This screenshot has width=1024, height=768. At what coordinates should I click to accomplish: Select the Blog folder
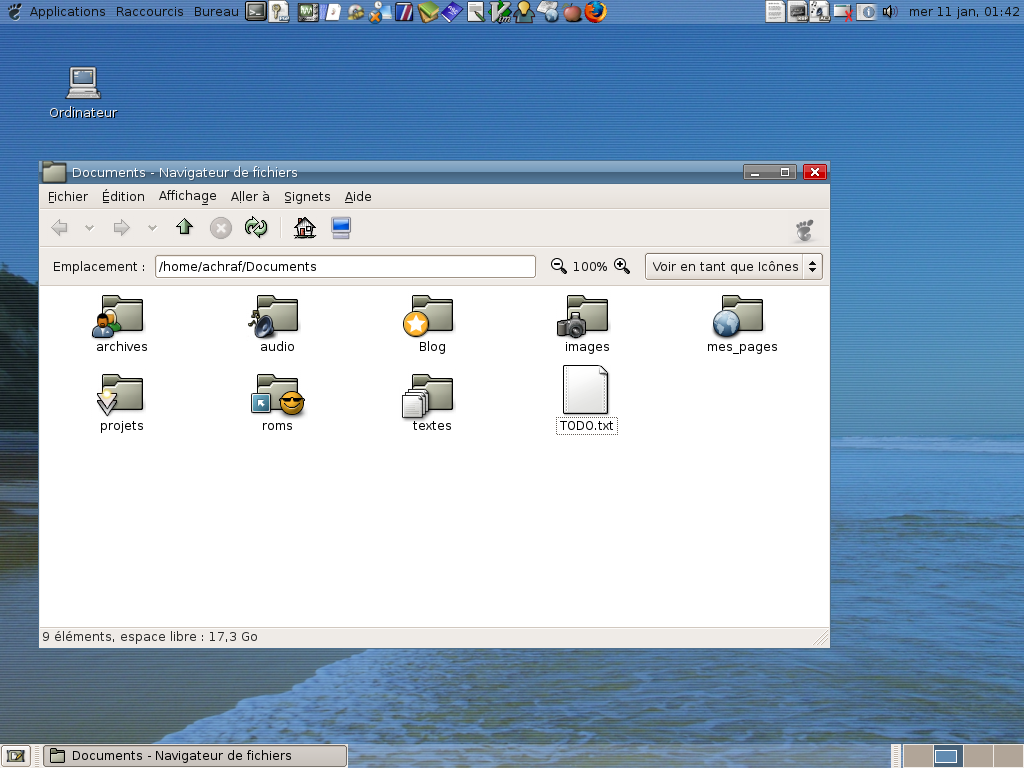432,324
